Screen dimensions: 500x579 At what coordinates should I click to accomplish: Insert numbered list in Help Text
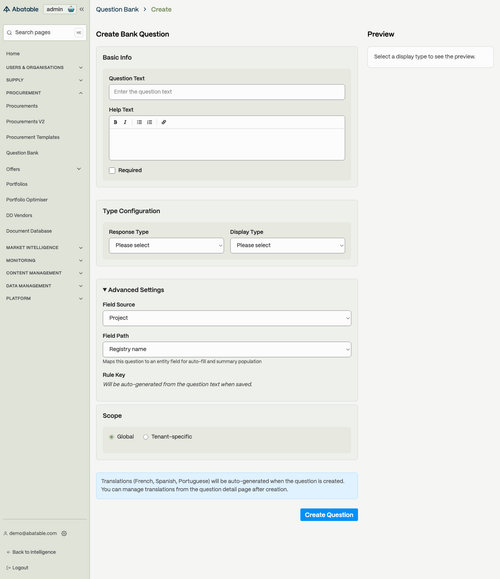pos(150,122)
